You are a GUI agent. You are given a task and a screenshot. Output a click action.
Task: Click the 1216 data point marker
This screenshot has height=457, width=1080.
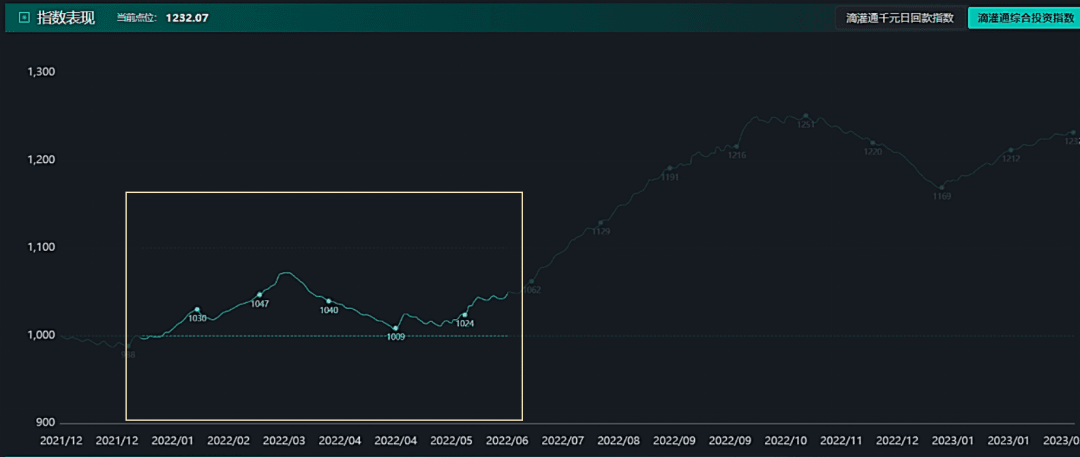(736, 146)
